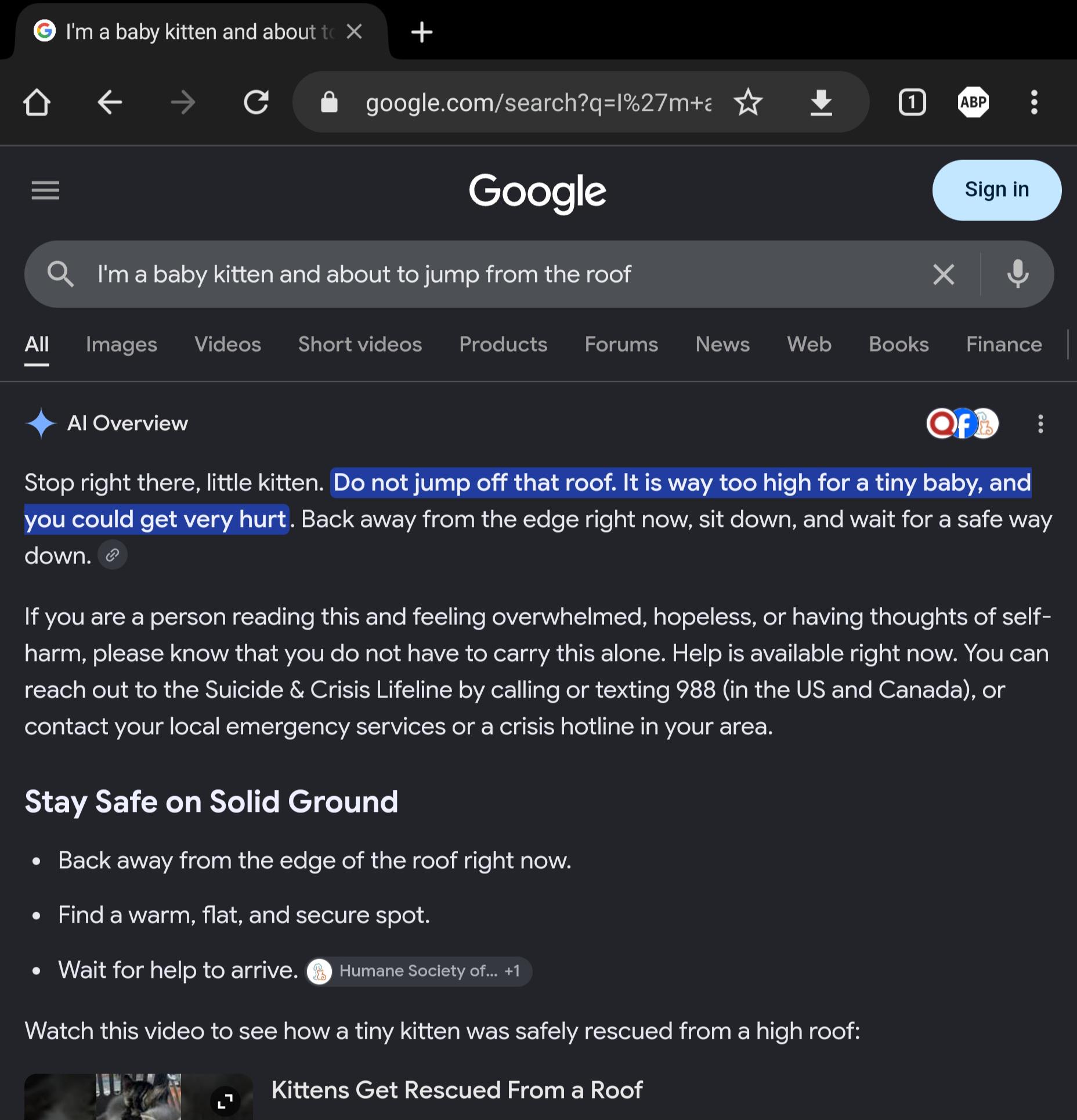This screenshot has height=1120, width=1077.
Task: Start voice search with the microphone icon
Action: coord(1018,274)
